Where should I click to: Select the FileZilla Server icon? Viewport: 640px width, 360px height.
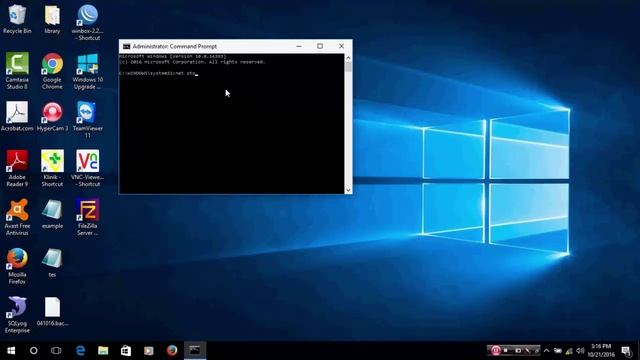tap(87, 217)
